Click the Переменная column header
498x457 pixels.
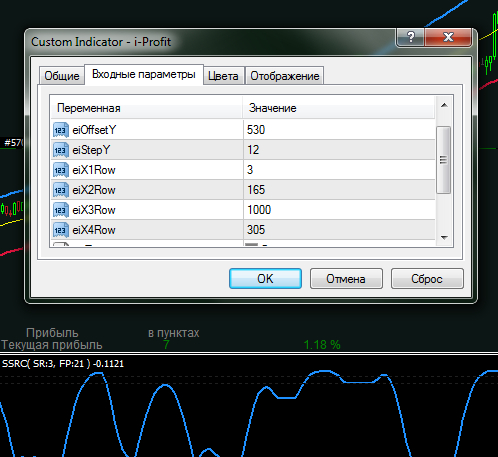(x=146, y=108)
